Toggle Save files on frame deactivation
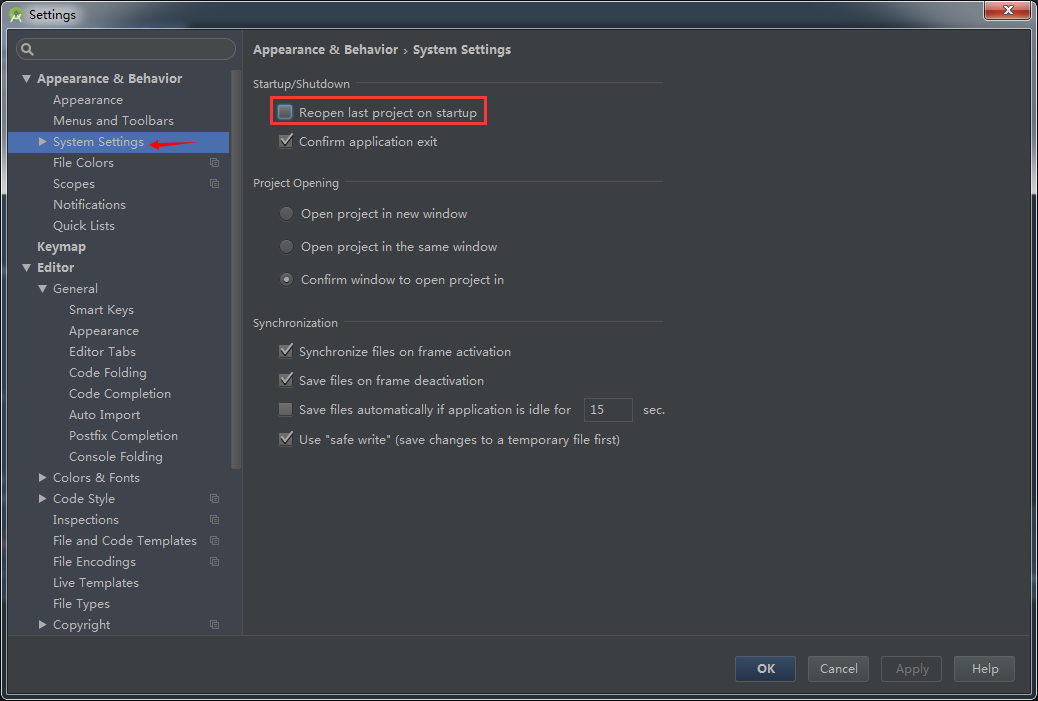This screenshot has width=1038, height=701. pyautogui.click(x=285, y=380)
